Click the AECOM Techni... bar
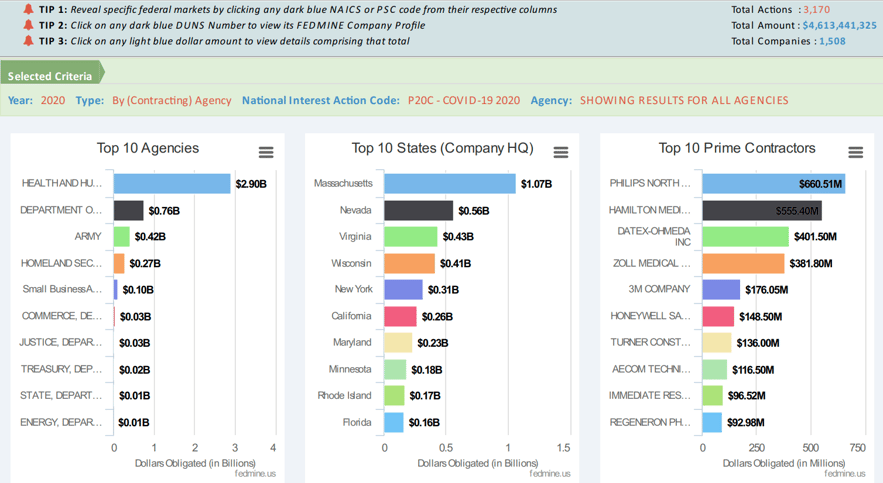Viewport: 883px width, 483px height. click(715, 369)
